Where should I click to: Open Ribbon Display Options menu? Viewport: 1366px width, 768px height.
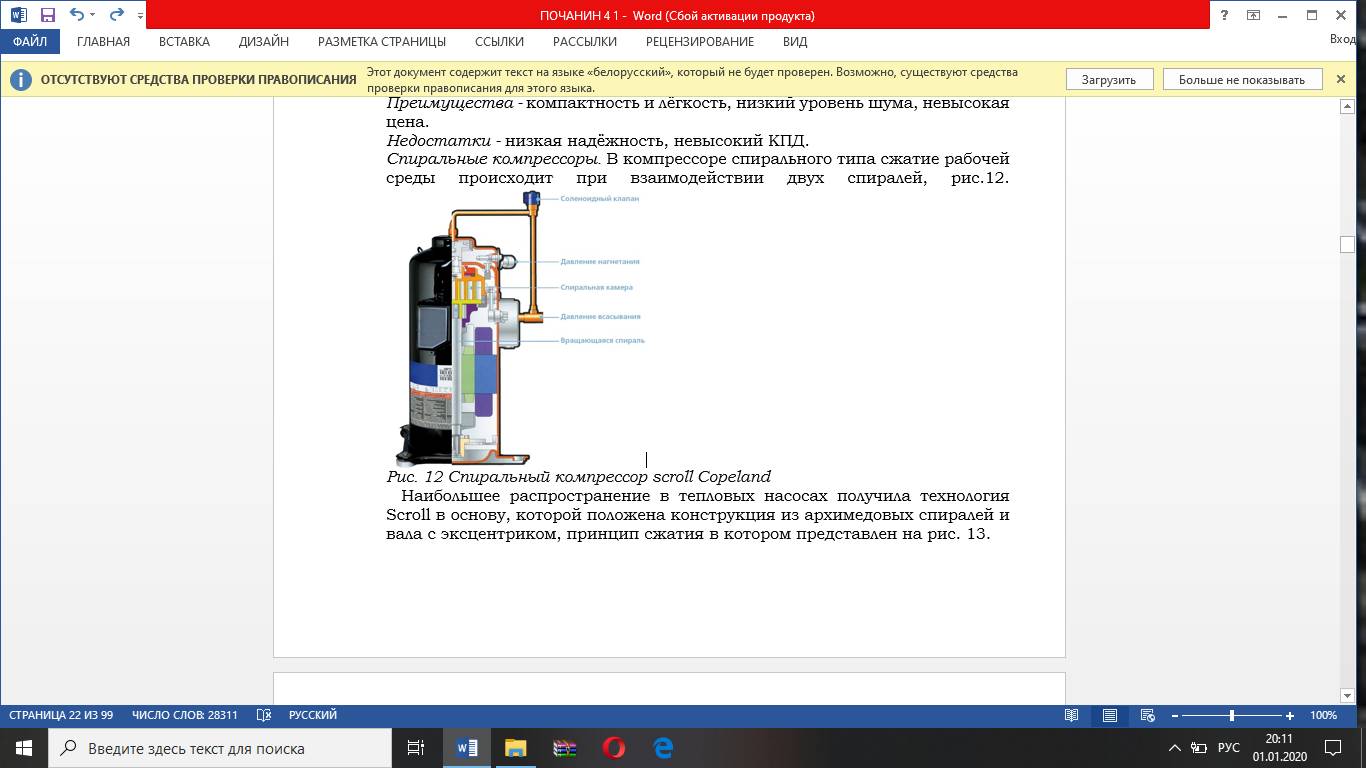(x=1253, y=15)
